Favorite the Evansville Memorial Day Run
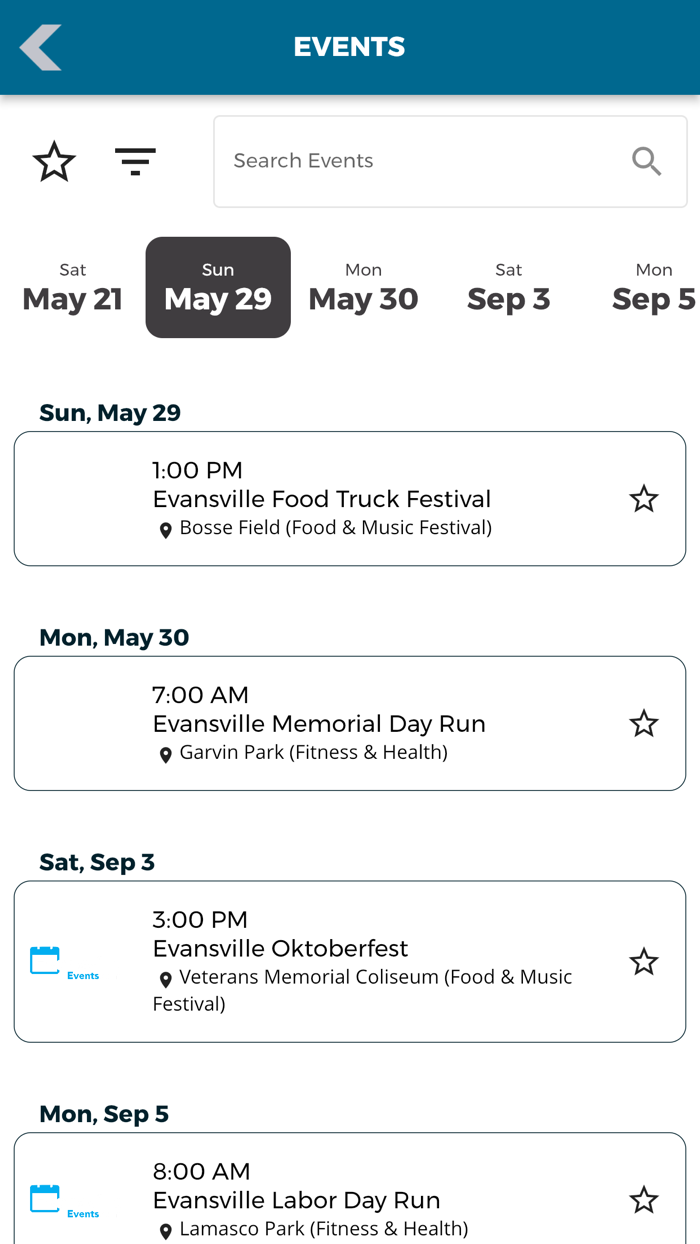The image size is (700, 1244). pyautogui.click(x=644, y=722)
